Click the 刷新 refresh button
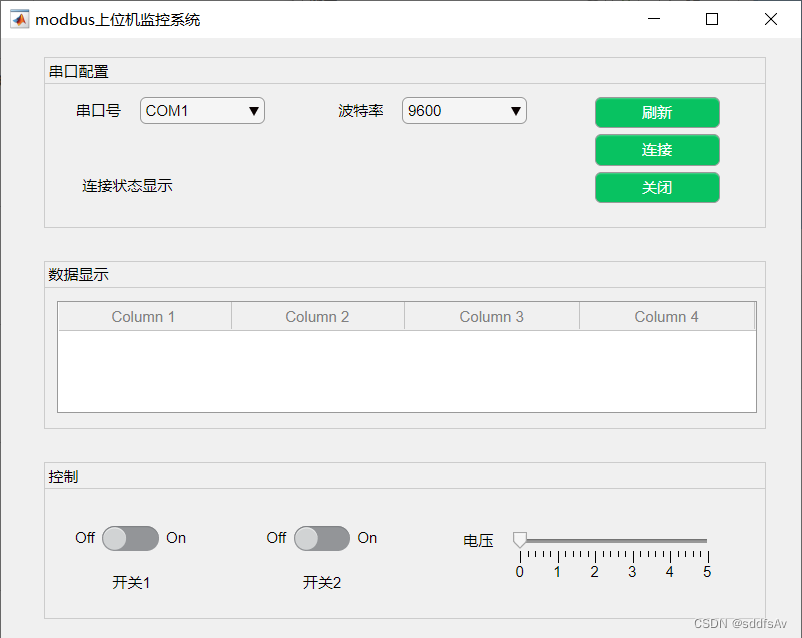Viewport: 802px width, 638px height. pos(657,112)
